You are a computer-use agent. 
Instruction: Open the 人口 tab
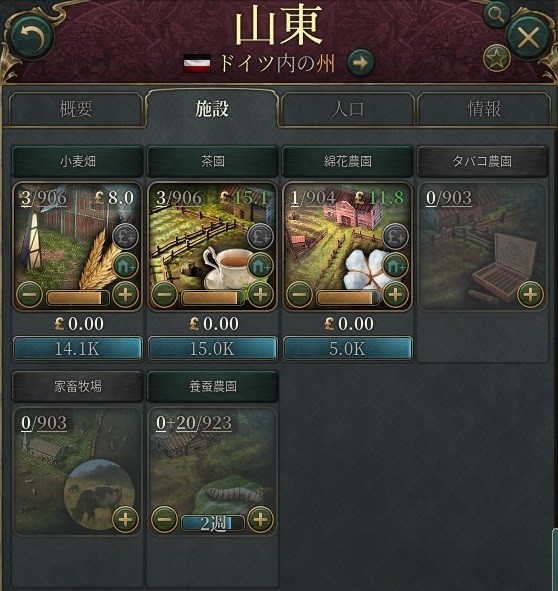click(x=347, y=109)
